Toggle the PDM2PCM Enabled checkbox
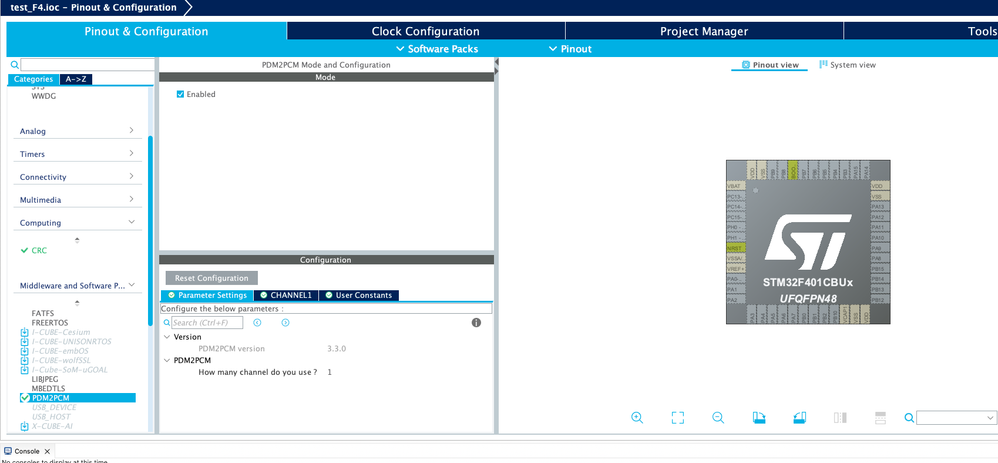 [180, 94]
